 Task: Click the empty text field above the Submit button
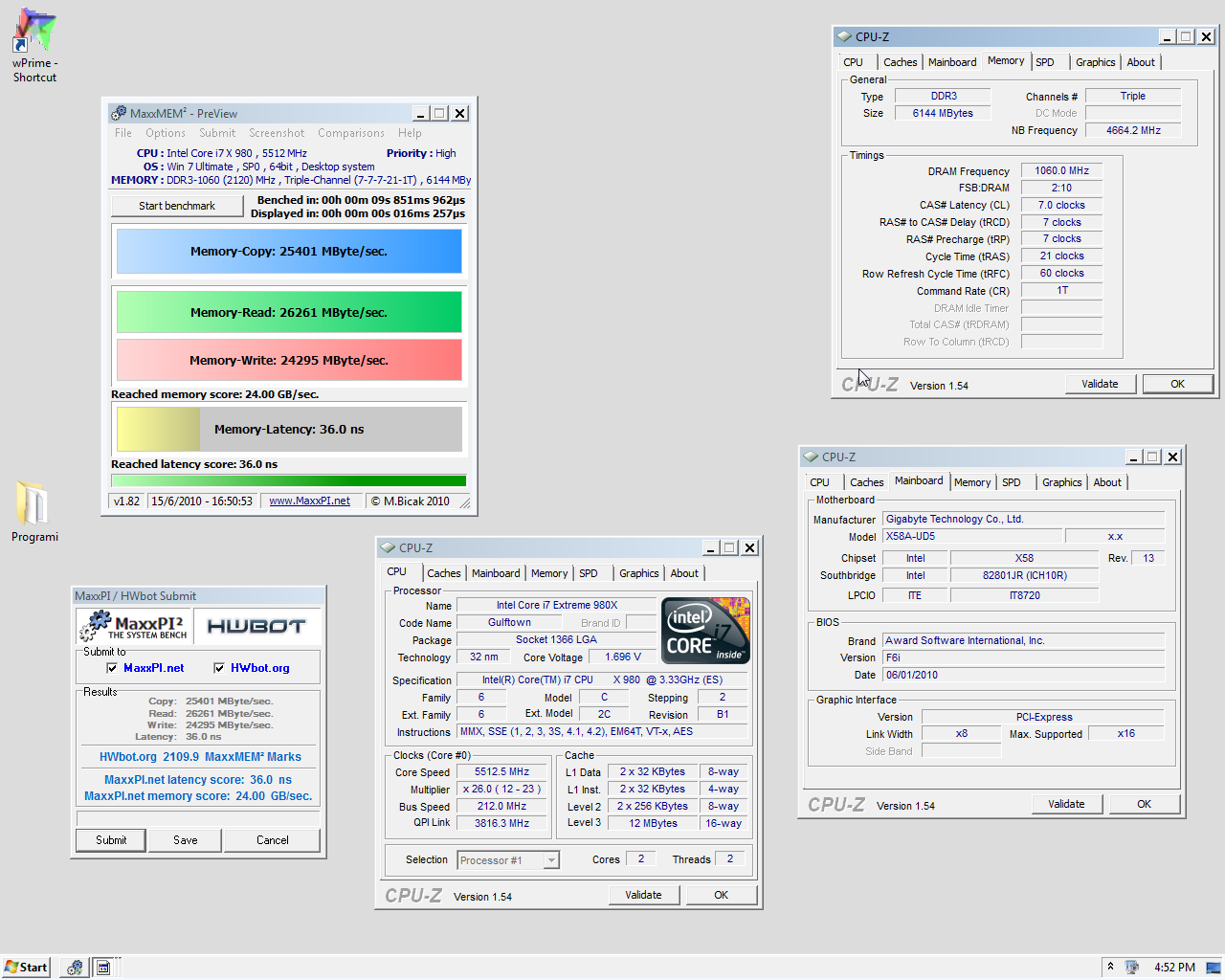(197, 818)
